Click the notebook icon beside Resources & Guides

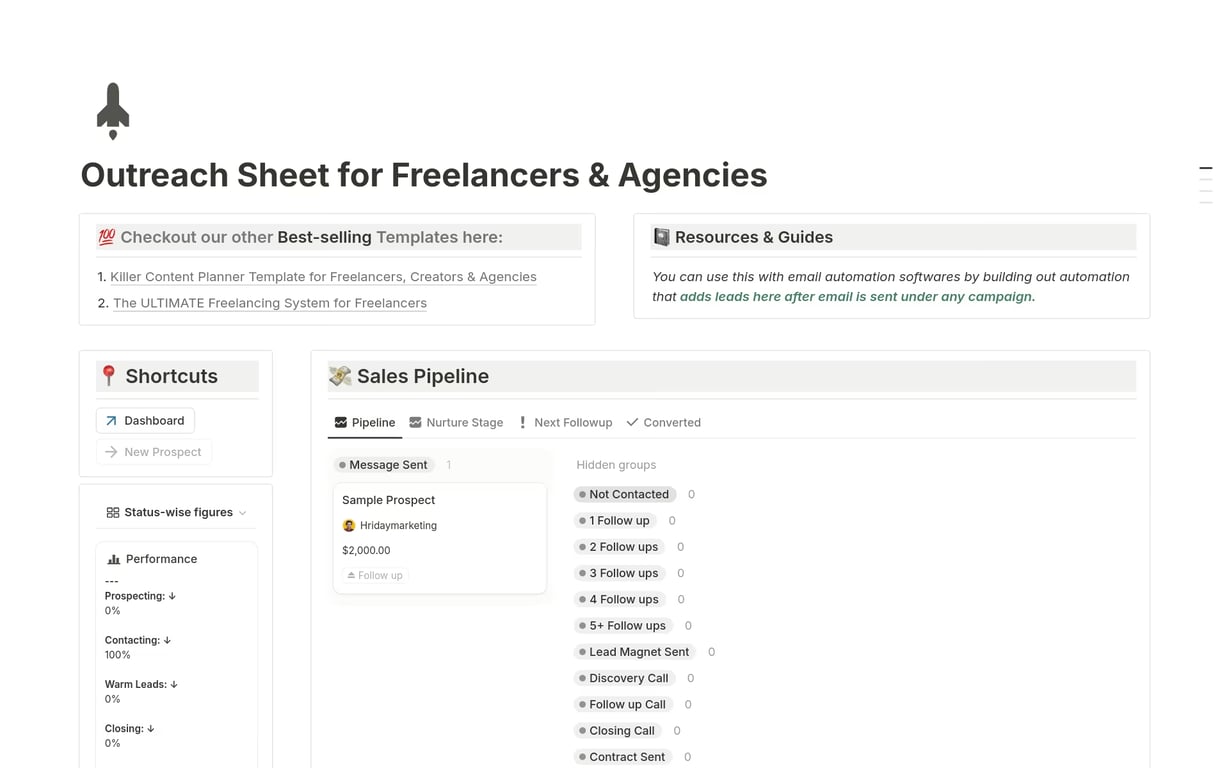pyautogui.click(x=661, y=237)
